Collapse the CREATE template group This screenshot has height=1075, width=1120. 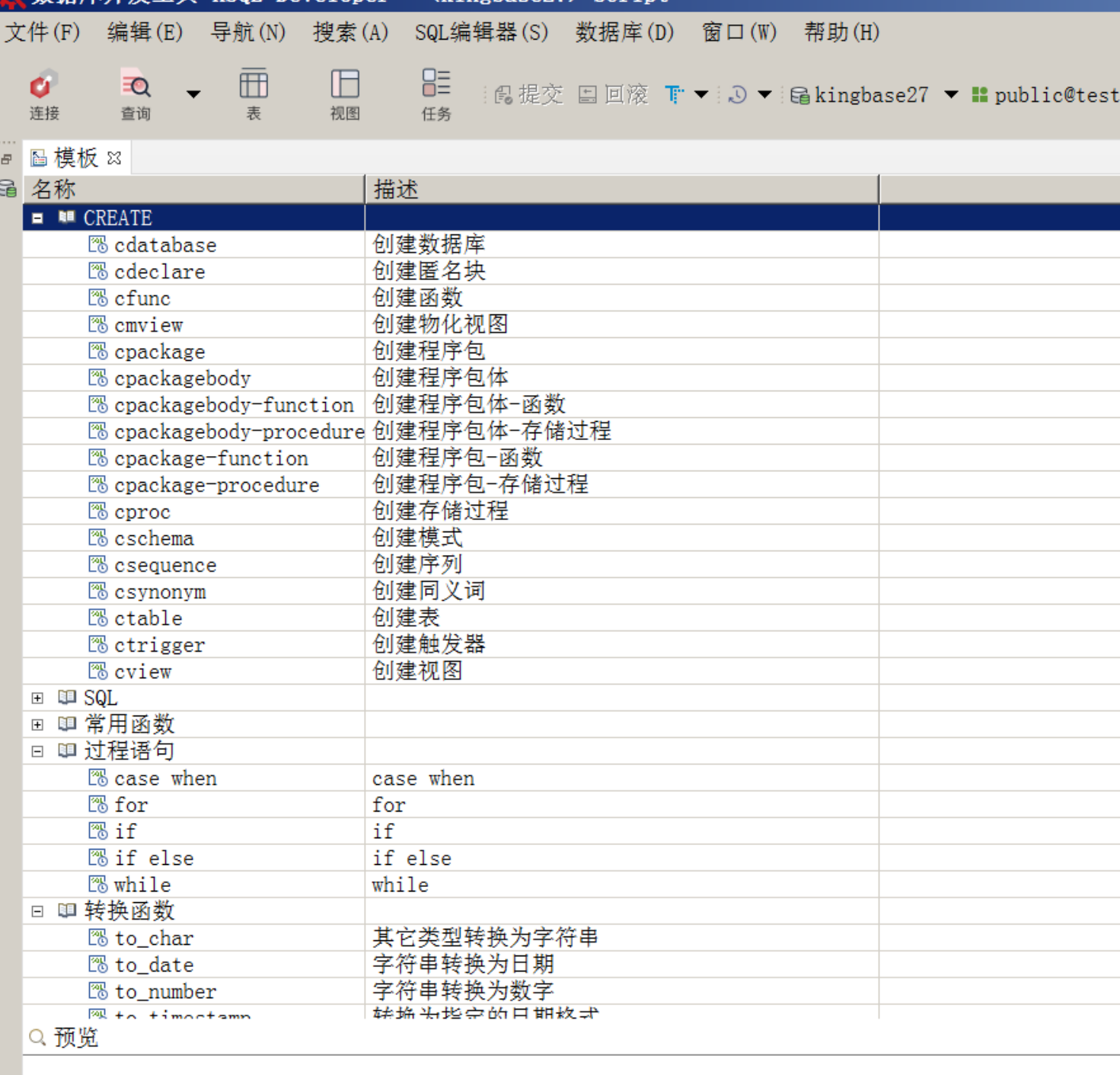(37, 219)
